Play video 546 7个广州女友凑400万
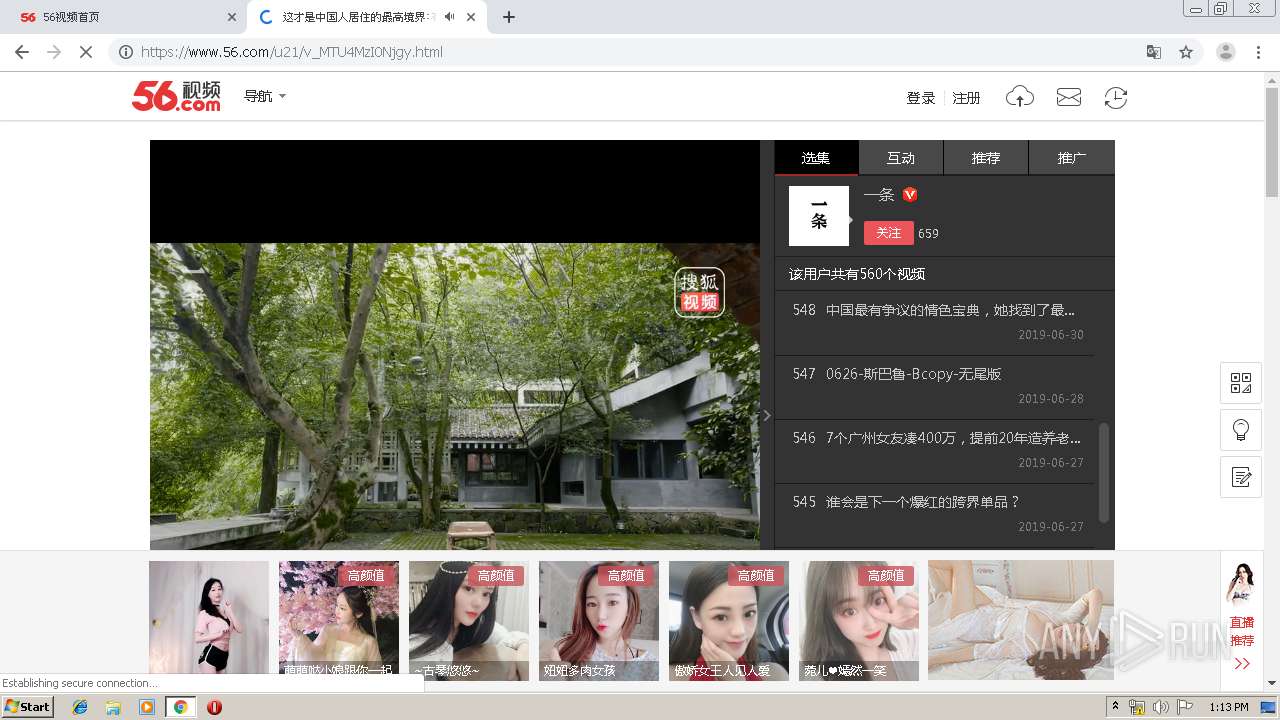 coord(934,450)
